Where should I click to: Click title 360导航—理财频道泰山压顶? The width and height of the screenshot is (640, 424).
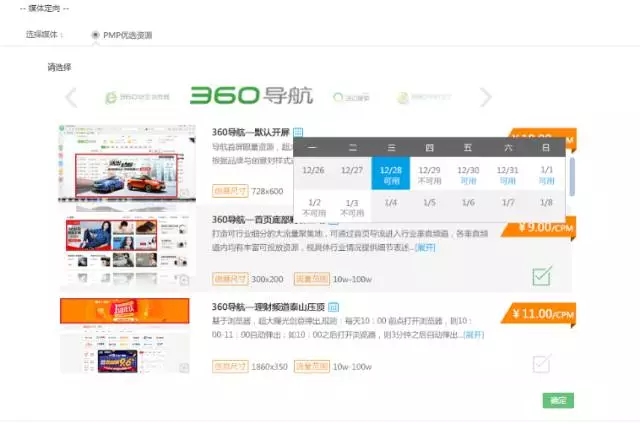click(268, 306)
